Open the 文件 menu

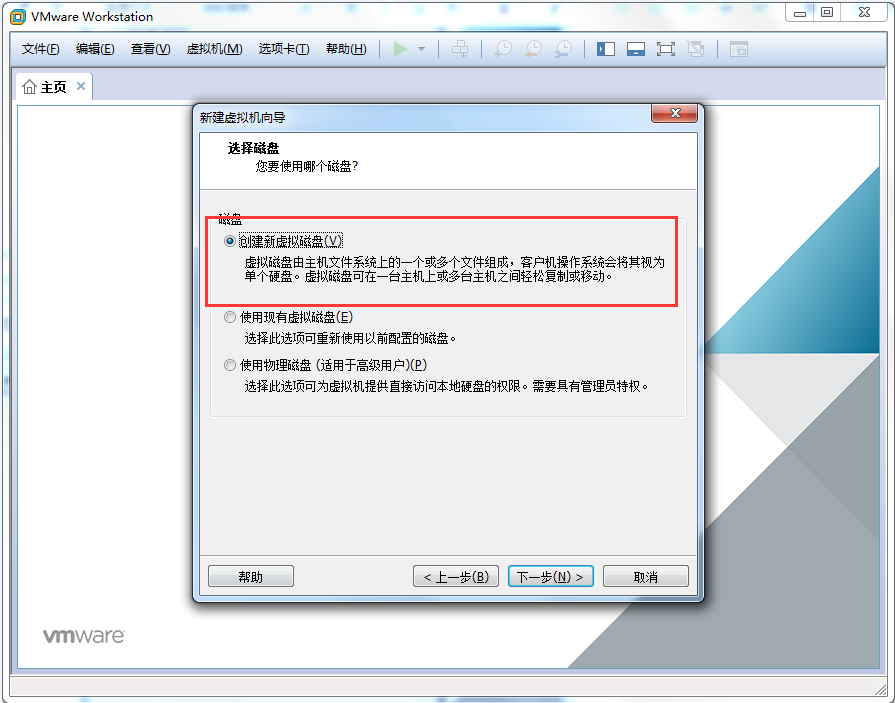pyautogui.click(x=41, y=49)
